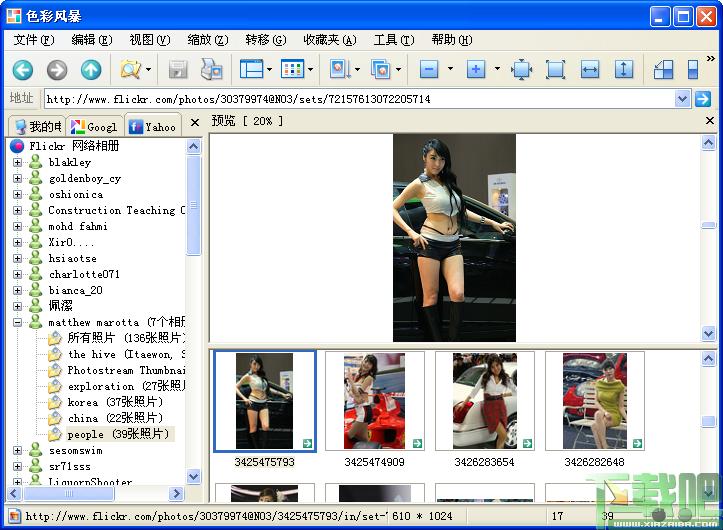This screenshot has width=723, height=530.
Task: Show more toolbar buttons via chevron
Action: [x=711, y=59]
